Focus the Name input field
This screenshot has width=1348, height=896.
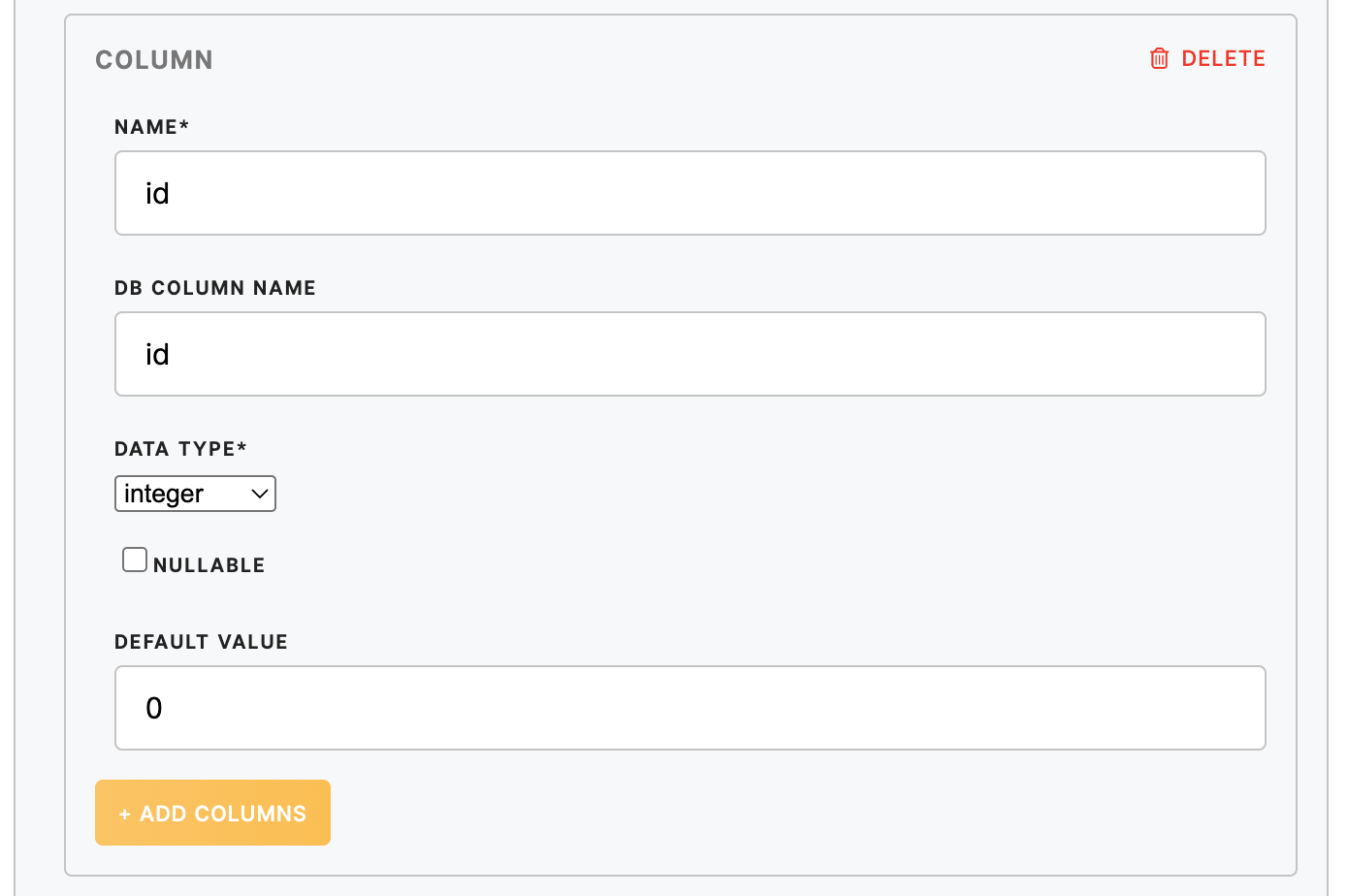click(690, 193)
